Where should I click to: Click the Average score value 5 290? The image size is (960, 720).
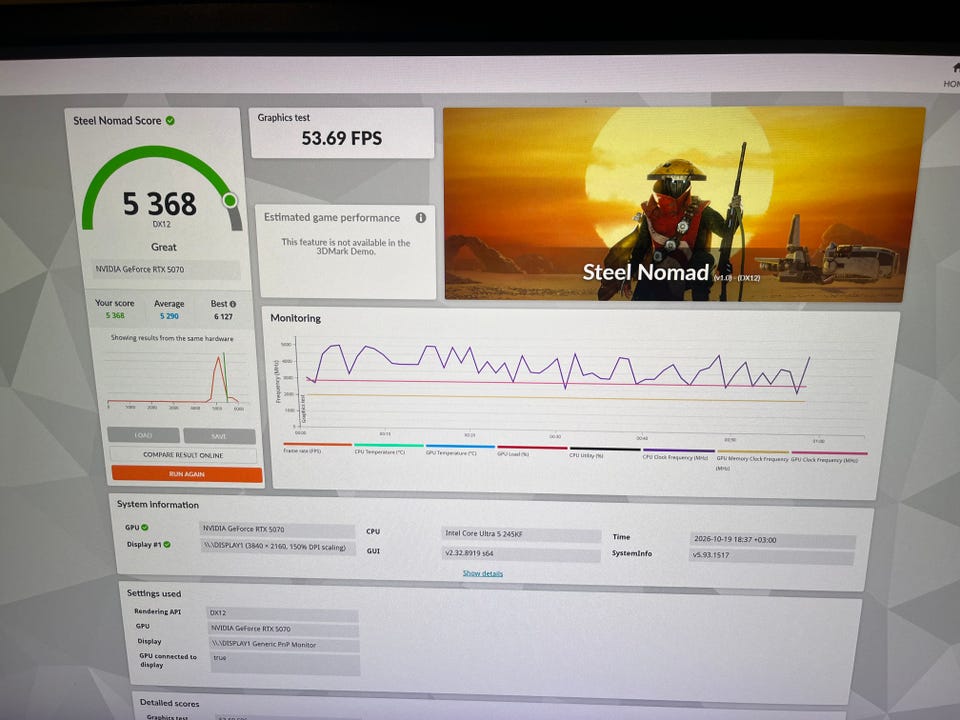169,316
